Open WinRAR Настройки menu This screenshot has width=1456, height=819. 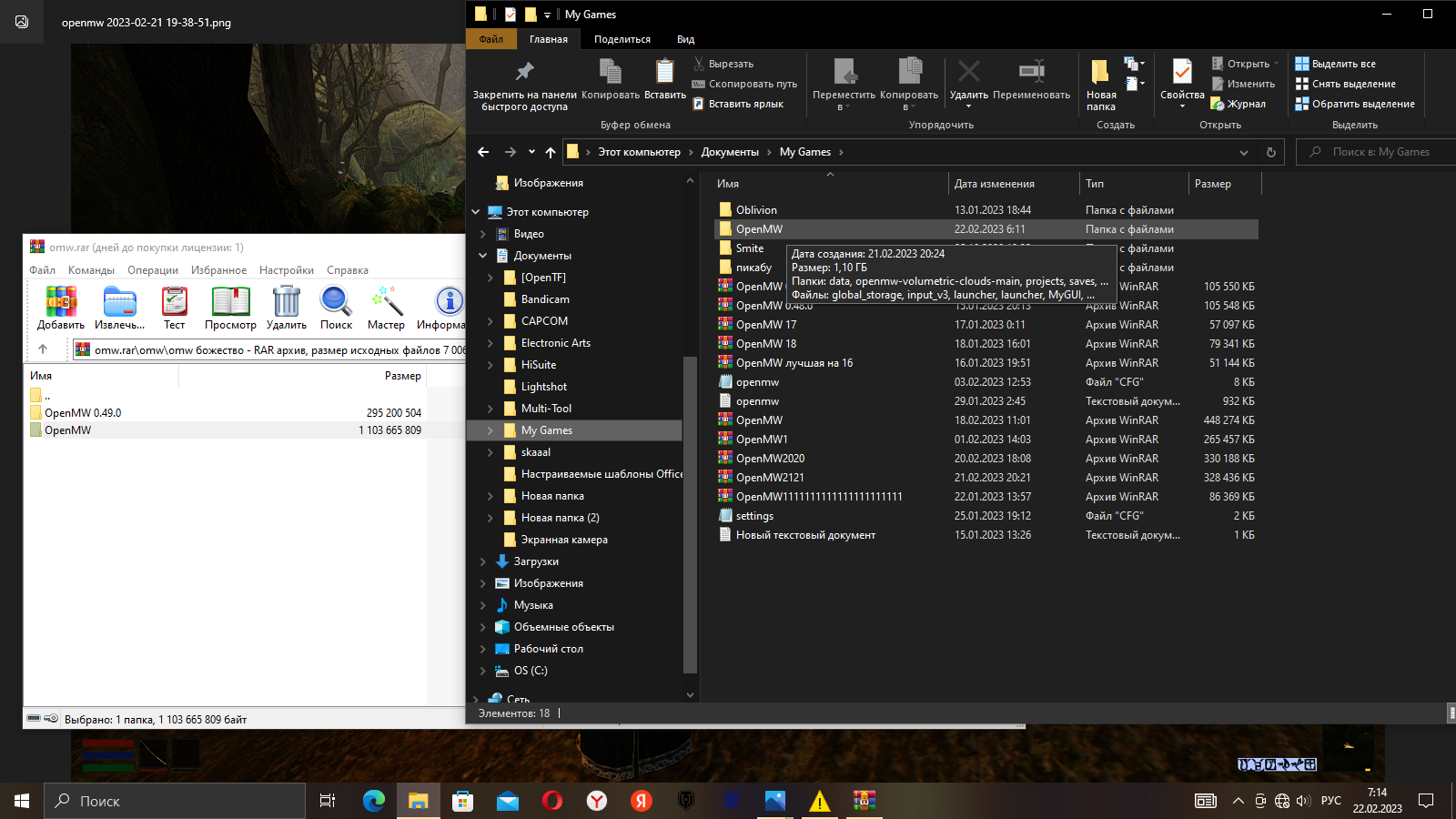point(287,270)
